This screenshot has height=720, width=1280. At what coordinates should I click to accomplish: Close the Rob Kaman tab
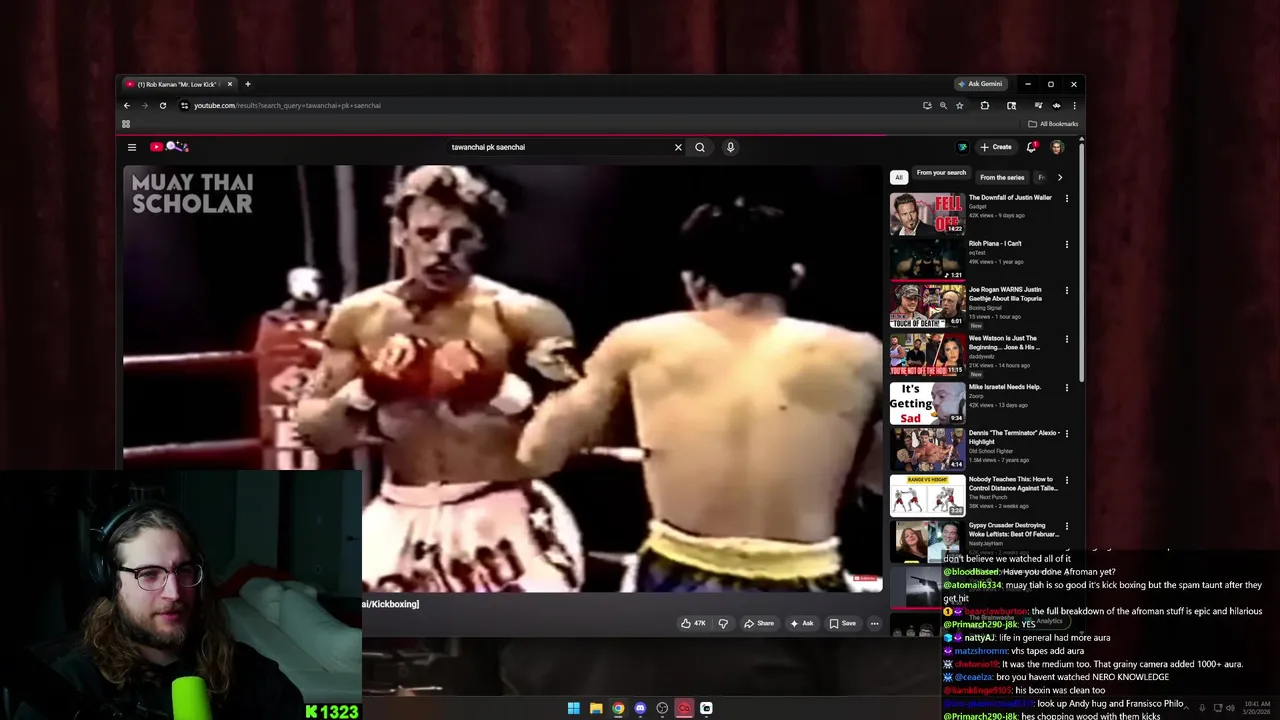pyautogui.click(x=230, y=84)
